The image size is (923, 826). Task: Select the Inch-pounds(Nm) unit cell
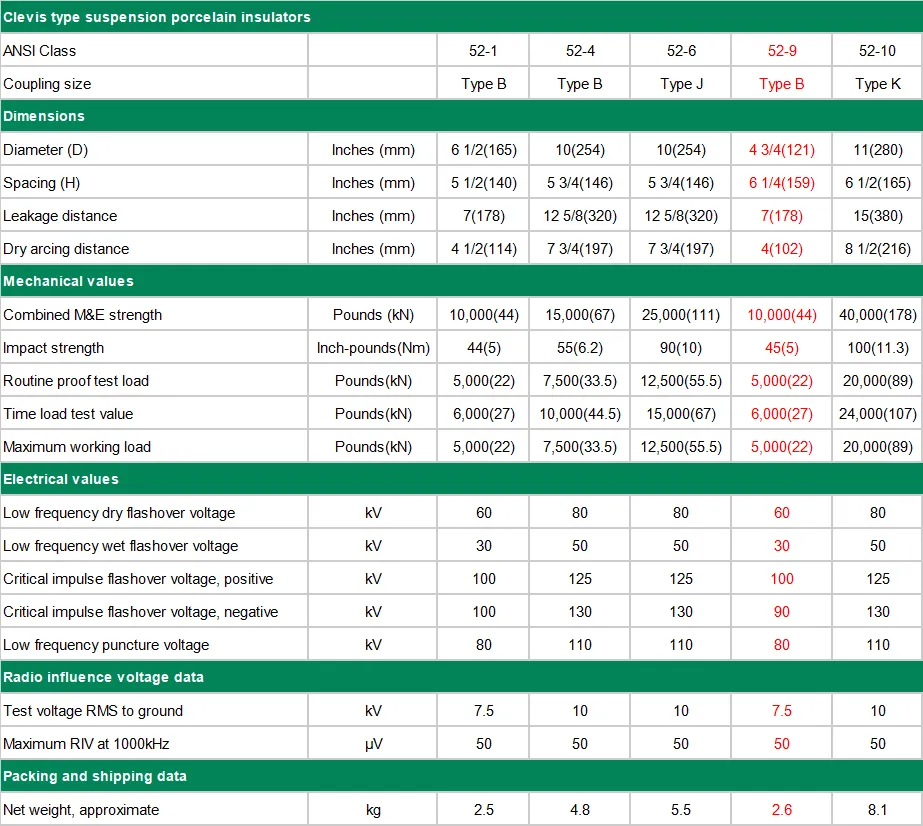373,347
